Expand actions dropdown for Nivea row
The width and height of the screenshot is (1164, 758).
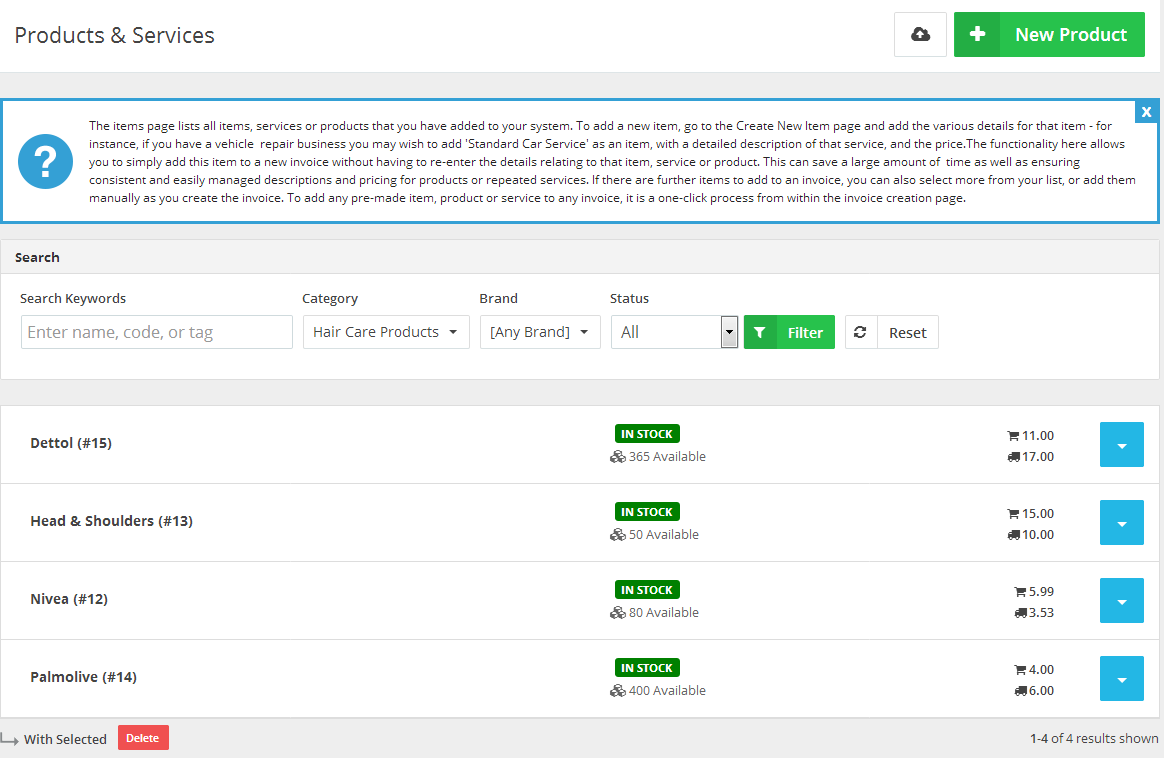click(1121, 601)
